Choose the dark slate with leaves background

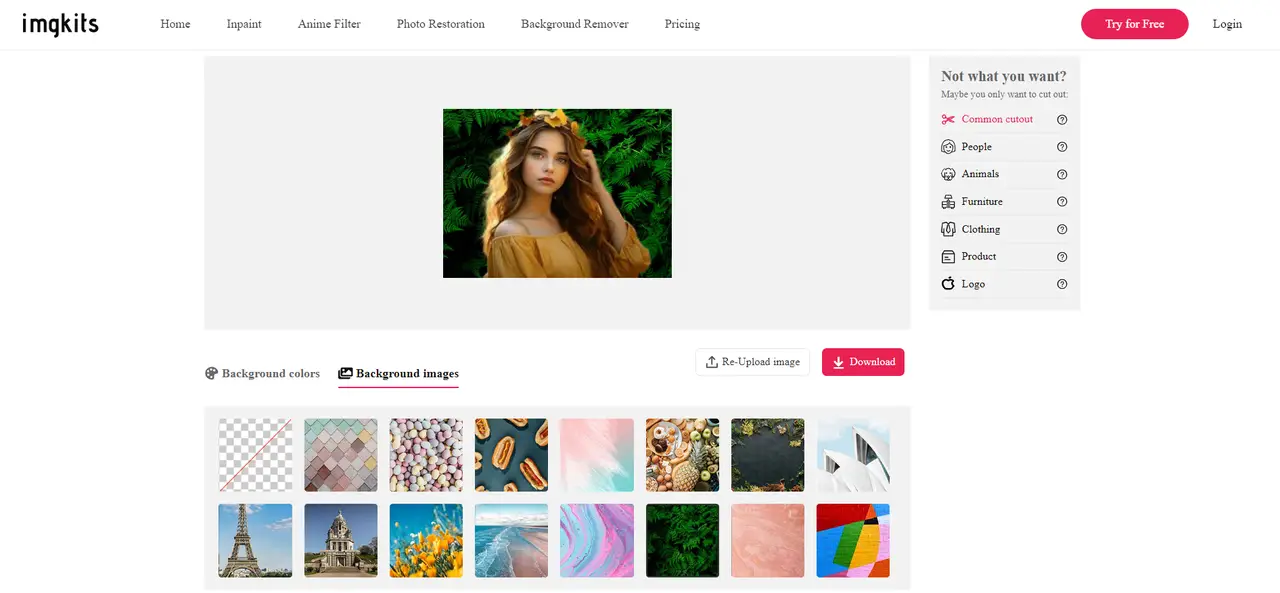768,455
